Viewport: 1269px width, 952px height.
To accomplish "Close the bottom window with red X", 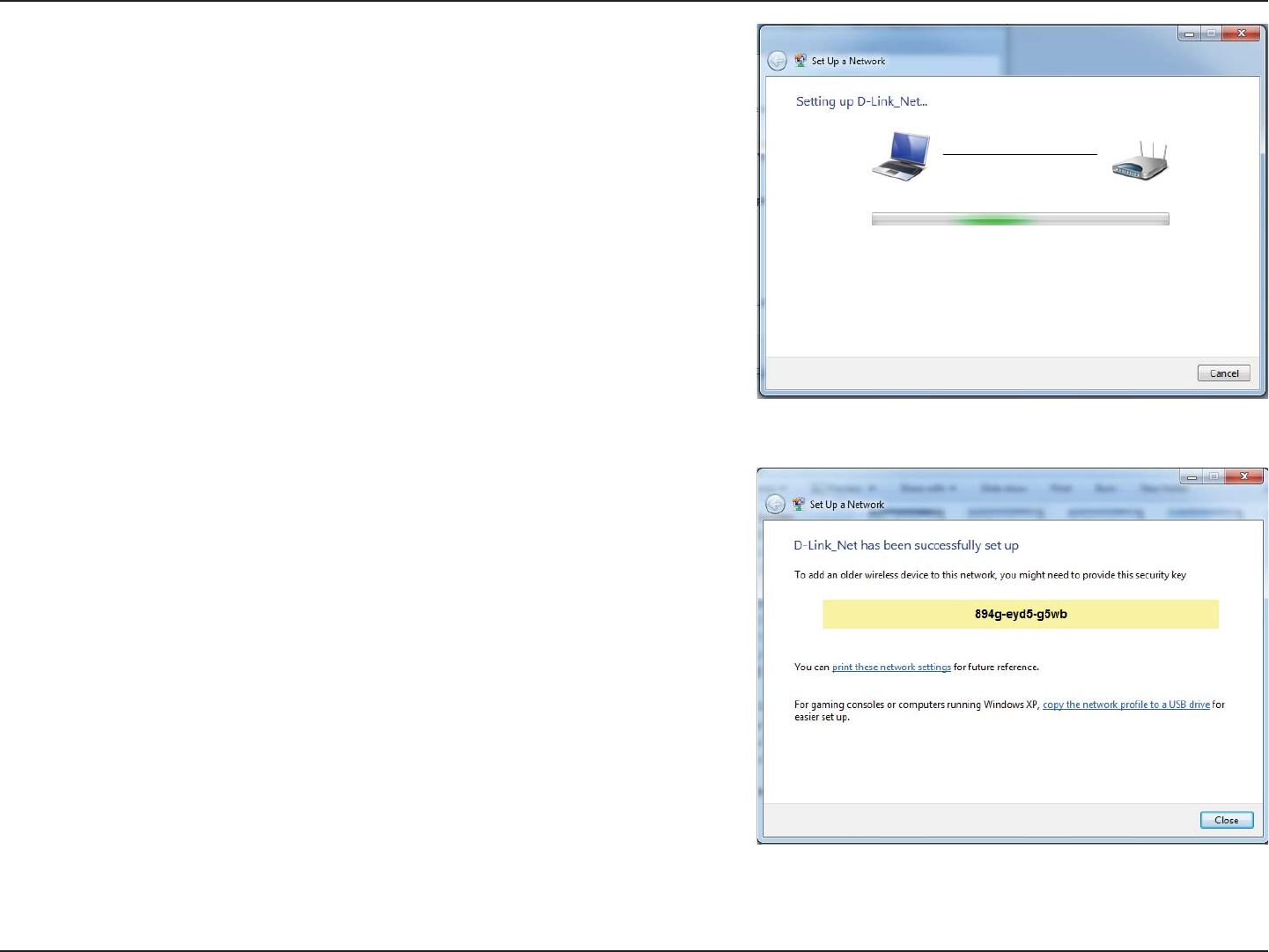I will (x=1243, y=476).
